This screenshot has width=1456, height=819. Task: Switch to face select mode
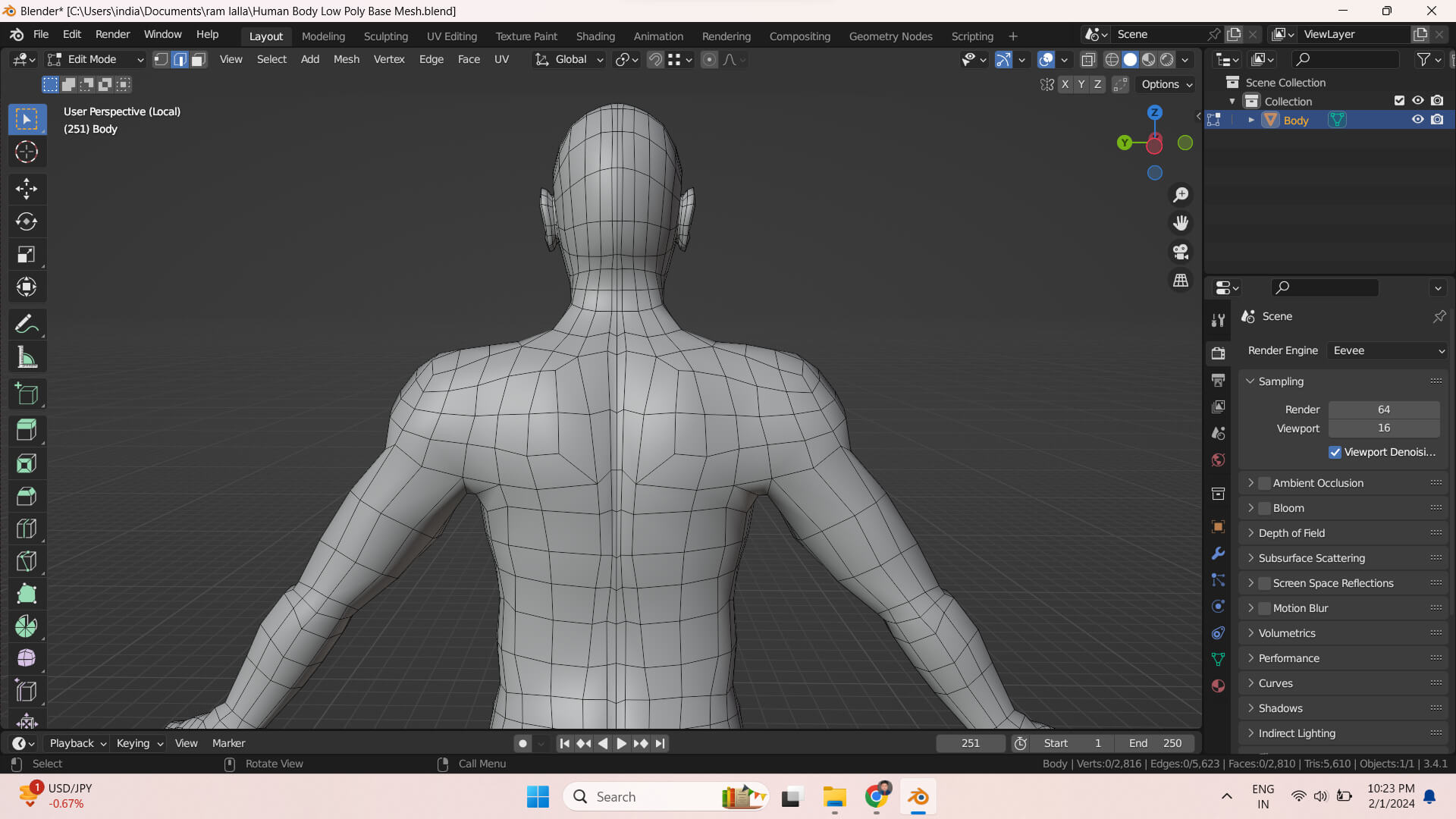tap(199, 59)
